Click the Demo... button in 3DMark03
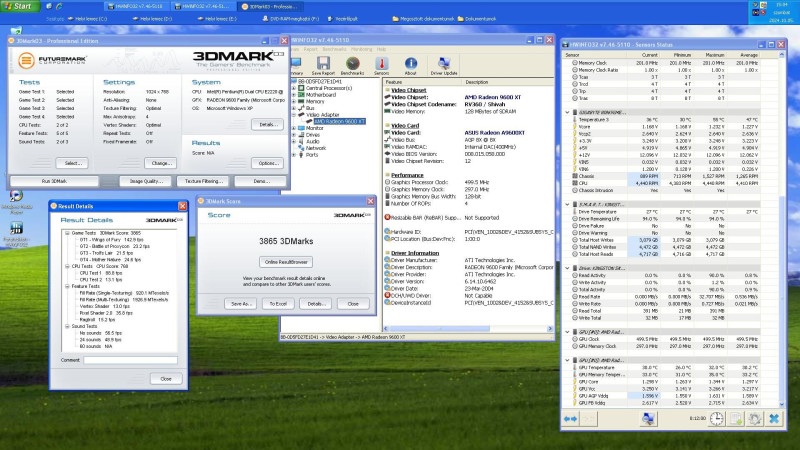800x450 pixels. 261,181
